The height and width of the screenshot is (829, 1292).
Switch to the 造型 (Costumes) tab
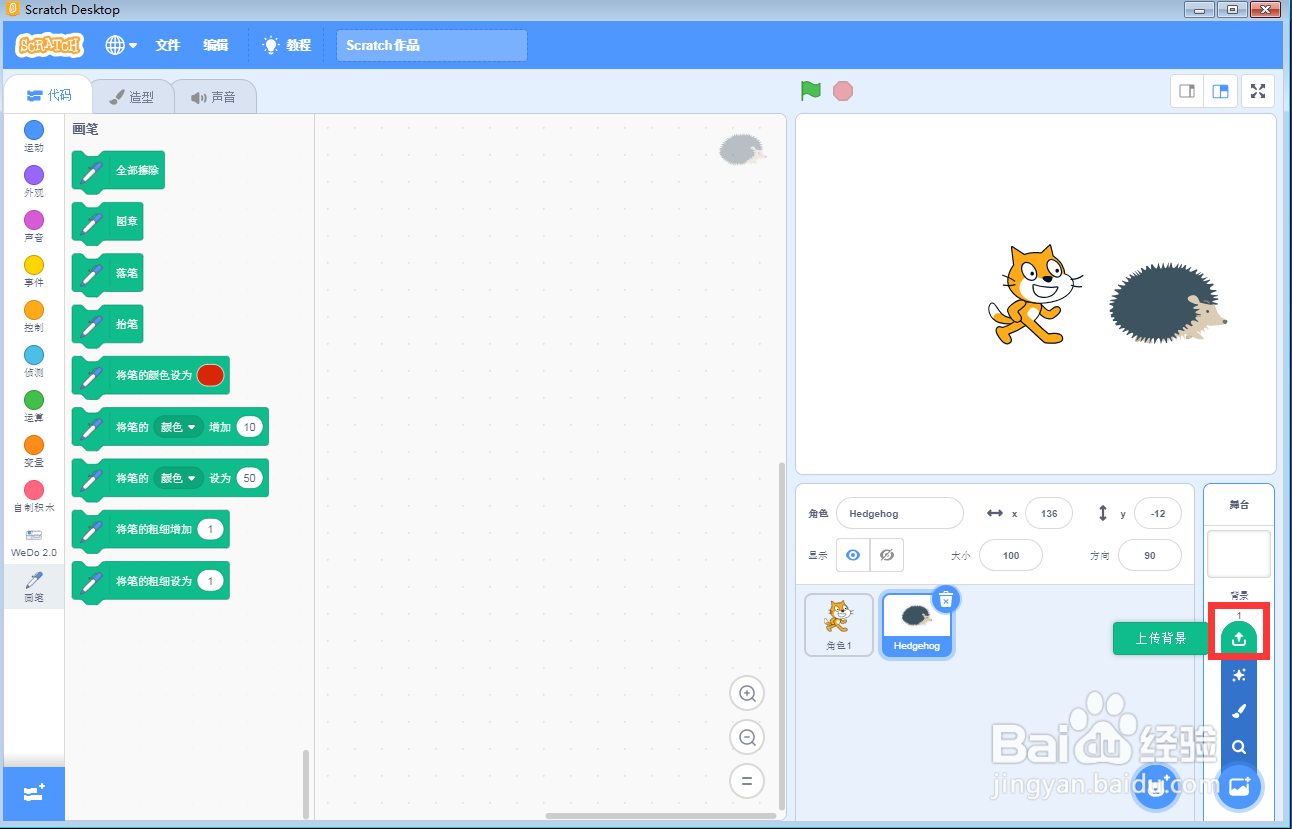[x=132, y=96]
